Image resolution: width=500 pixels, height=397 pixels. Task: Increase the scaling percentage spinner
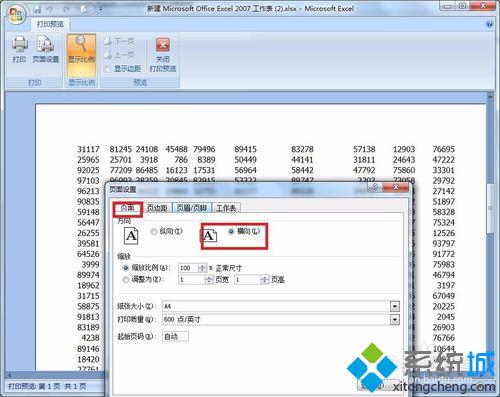[x=202, y=266]
